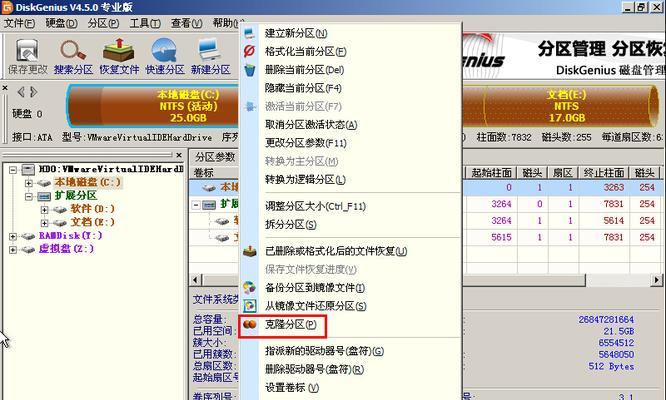Open the 文件(F) menu
This screenshot has height=400, width=666.
(19, 23)
